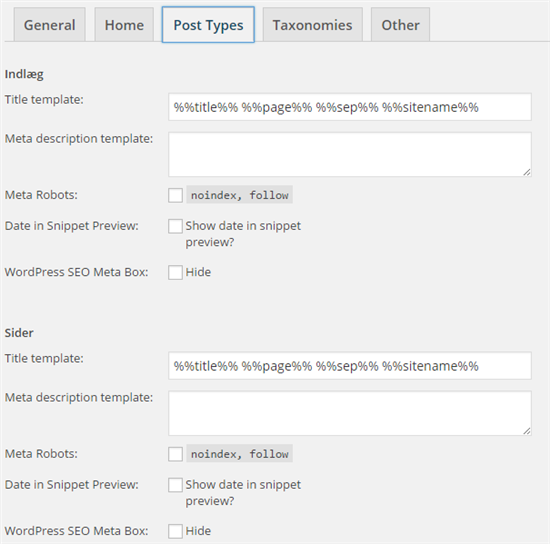The image size is (550, 544).
Task: Select the Post Types tab
Action: 208,25
